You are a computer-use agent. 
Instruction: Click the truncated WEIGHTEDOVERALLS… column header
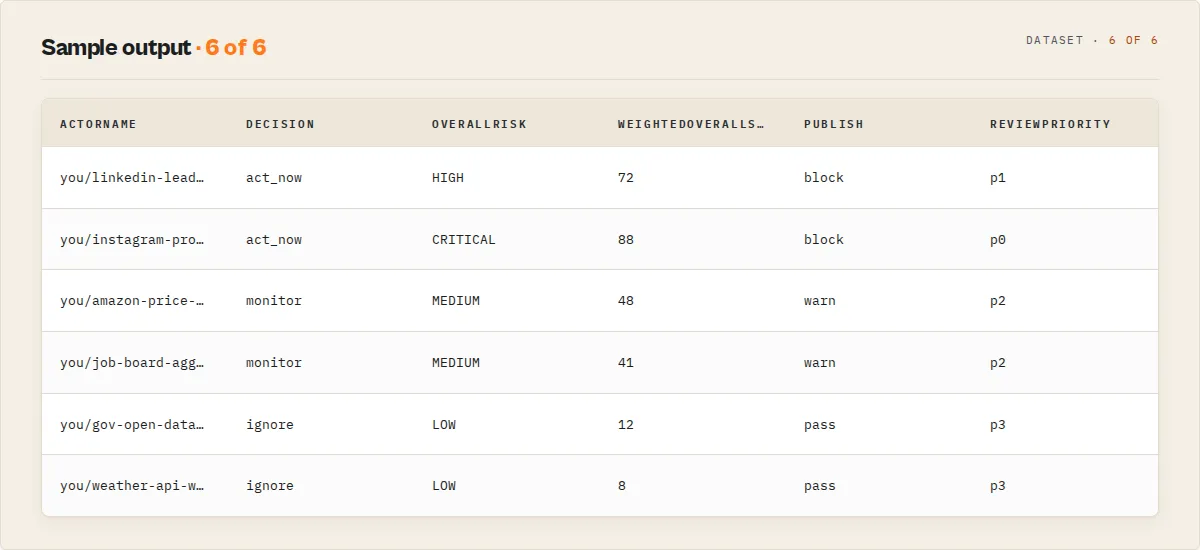(x=691, y=124)
